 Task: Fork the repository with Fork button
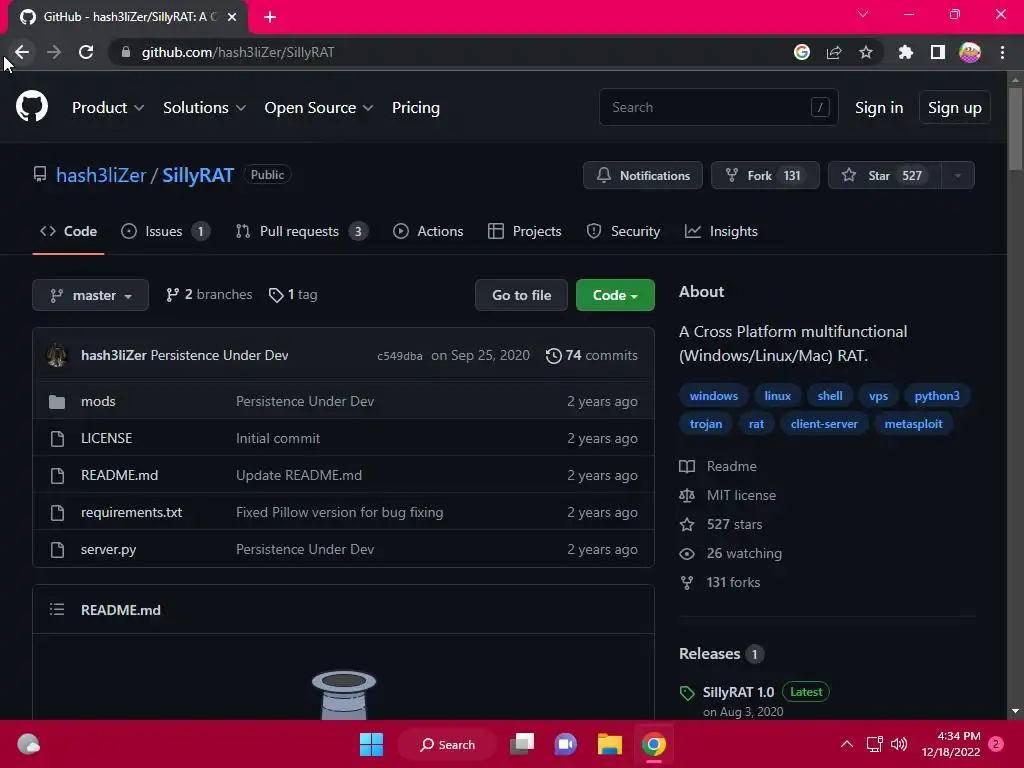pyautogui.click(x=765, y=175)
